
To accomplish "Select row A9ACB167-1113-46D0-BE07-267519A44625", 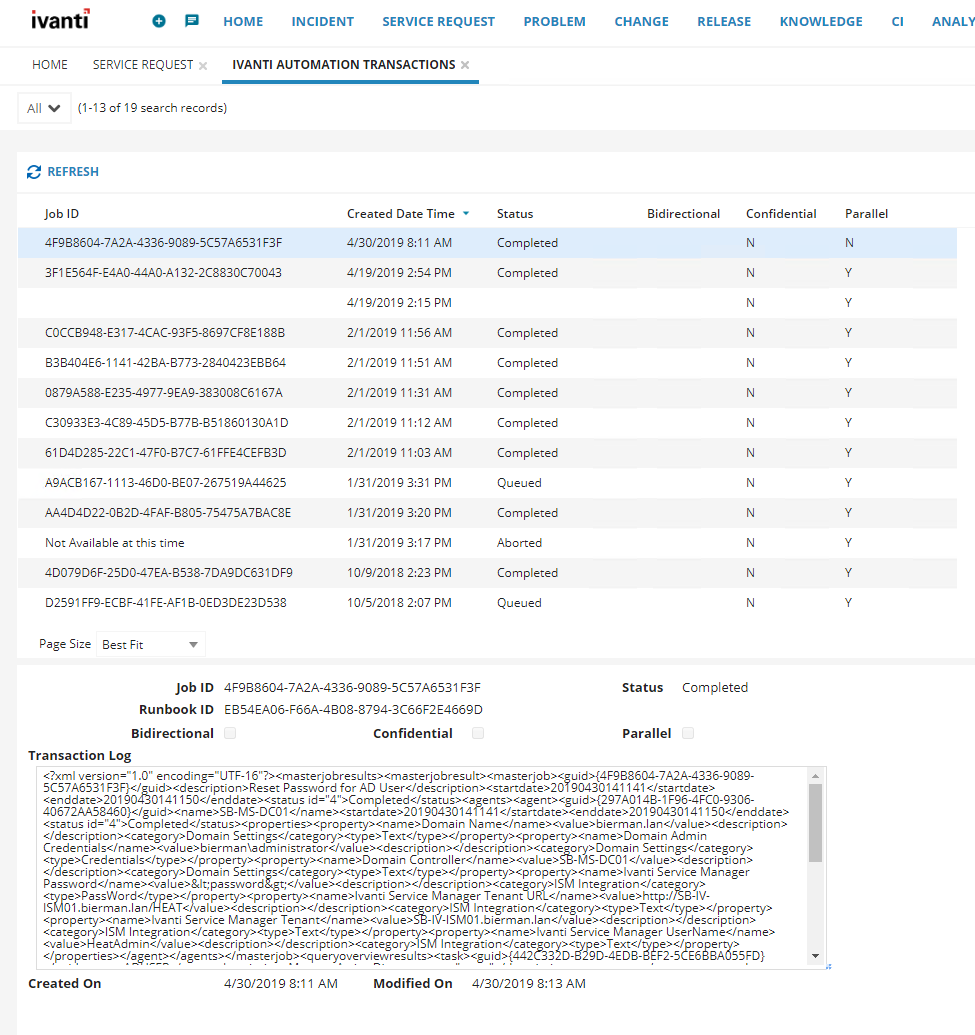I will (487, 483).
